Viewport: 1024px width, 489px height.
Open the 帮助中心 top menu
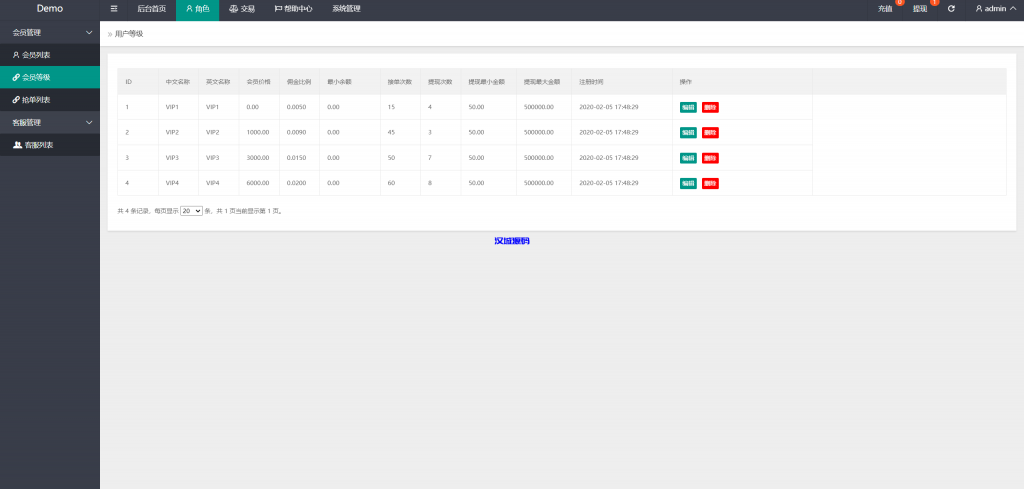click(x=293, y=8)
